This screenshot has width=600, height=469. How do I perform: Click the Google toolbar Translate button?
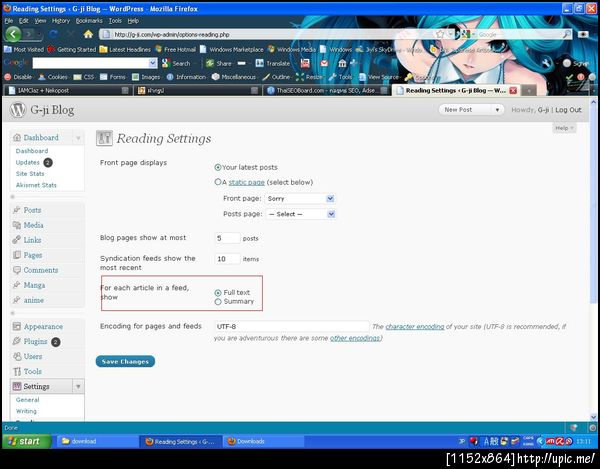(x=273, y=64)
